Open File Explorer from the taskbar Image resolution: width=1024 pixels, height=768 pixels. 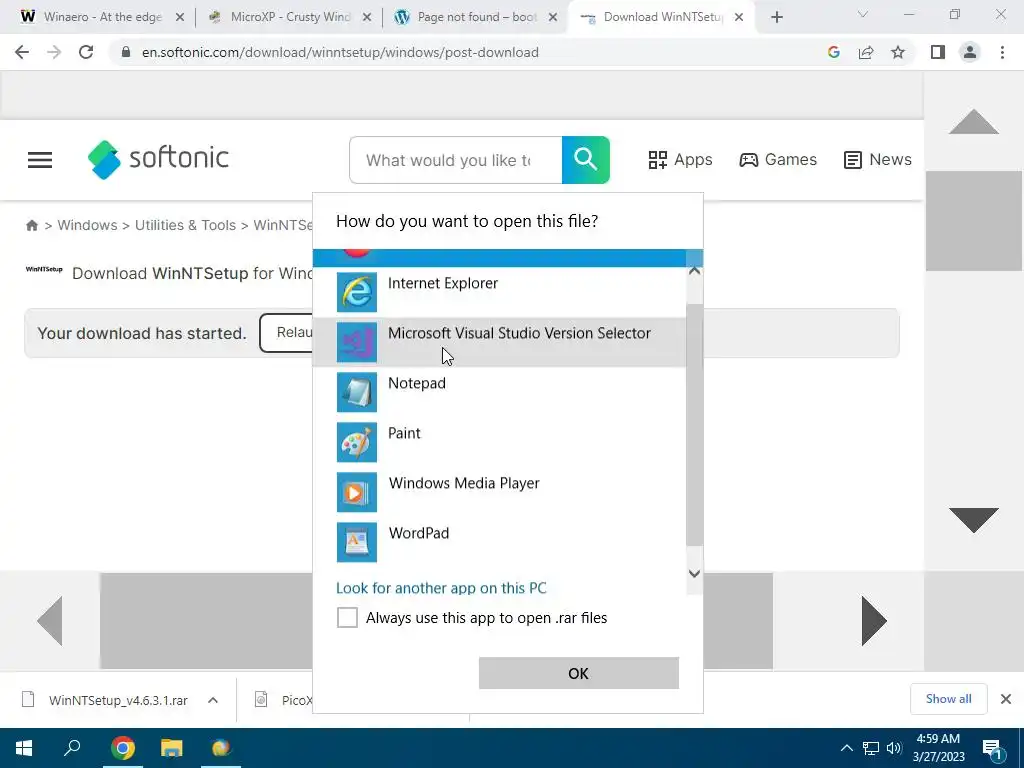(172, 748)
